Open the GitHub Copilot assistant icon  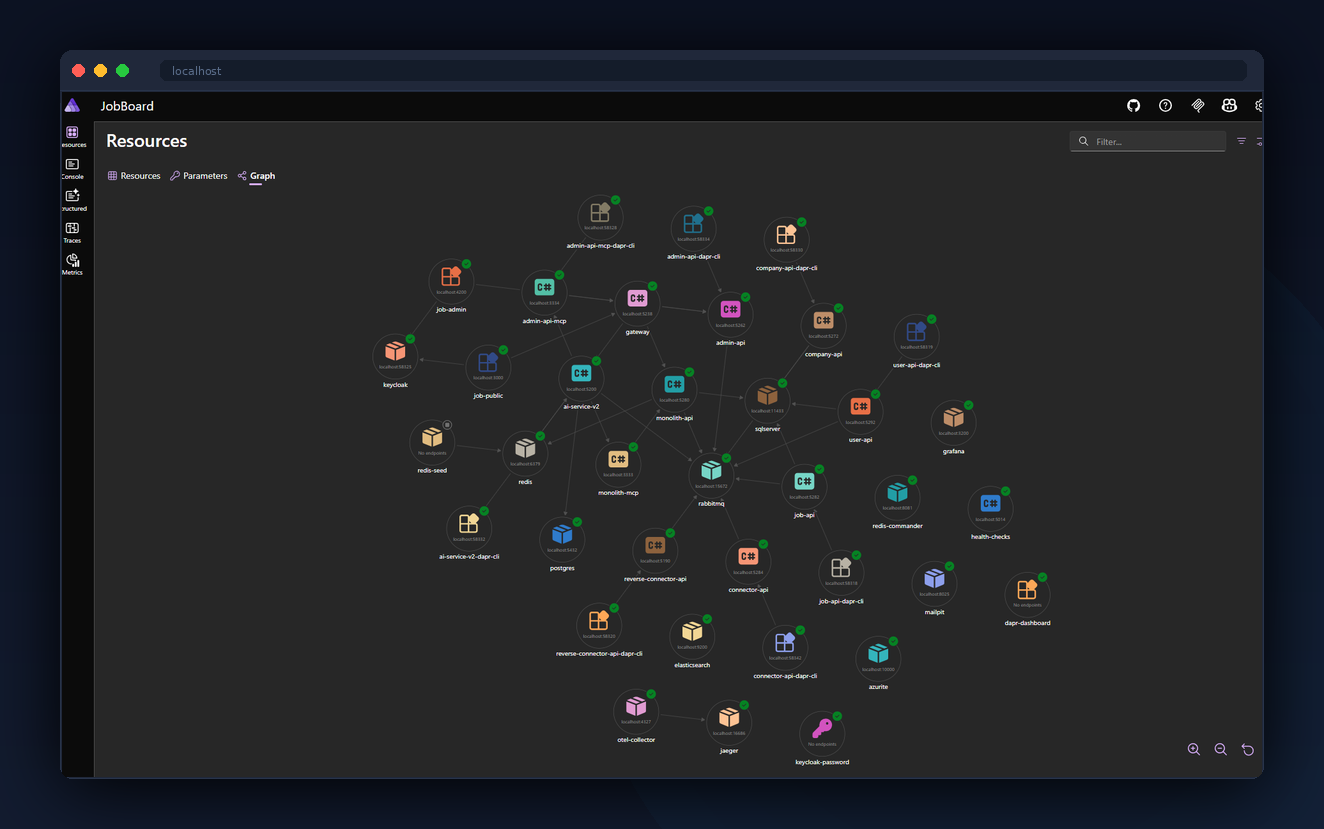click(1229, 106)
